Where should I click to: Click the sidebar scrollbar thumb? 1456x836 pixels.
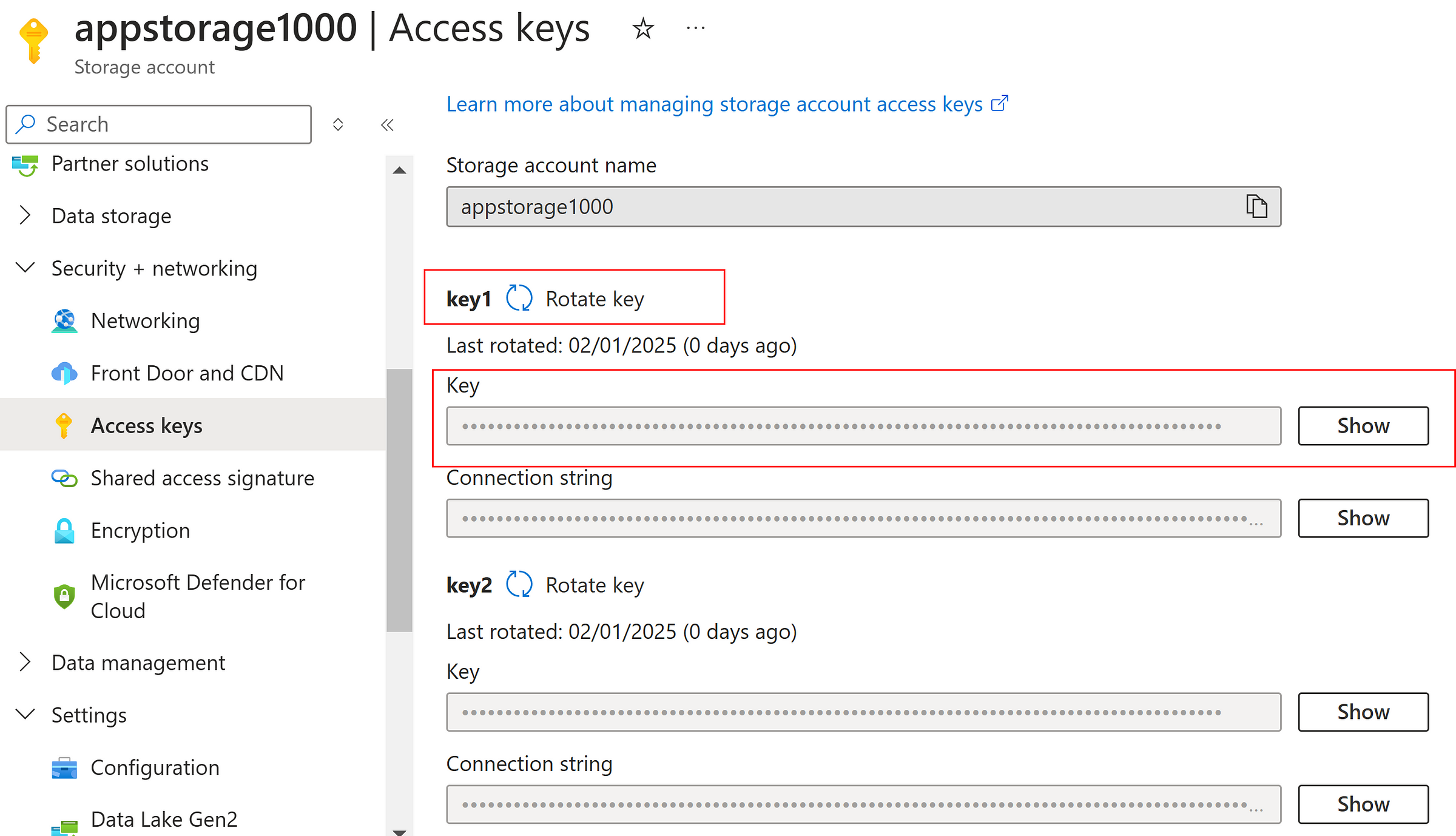(399, 500)
